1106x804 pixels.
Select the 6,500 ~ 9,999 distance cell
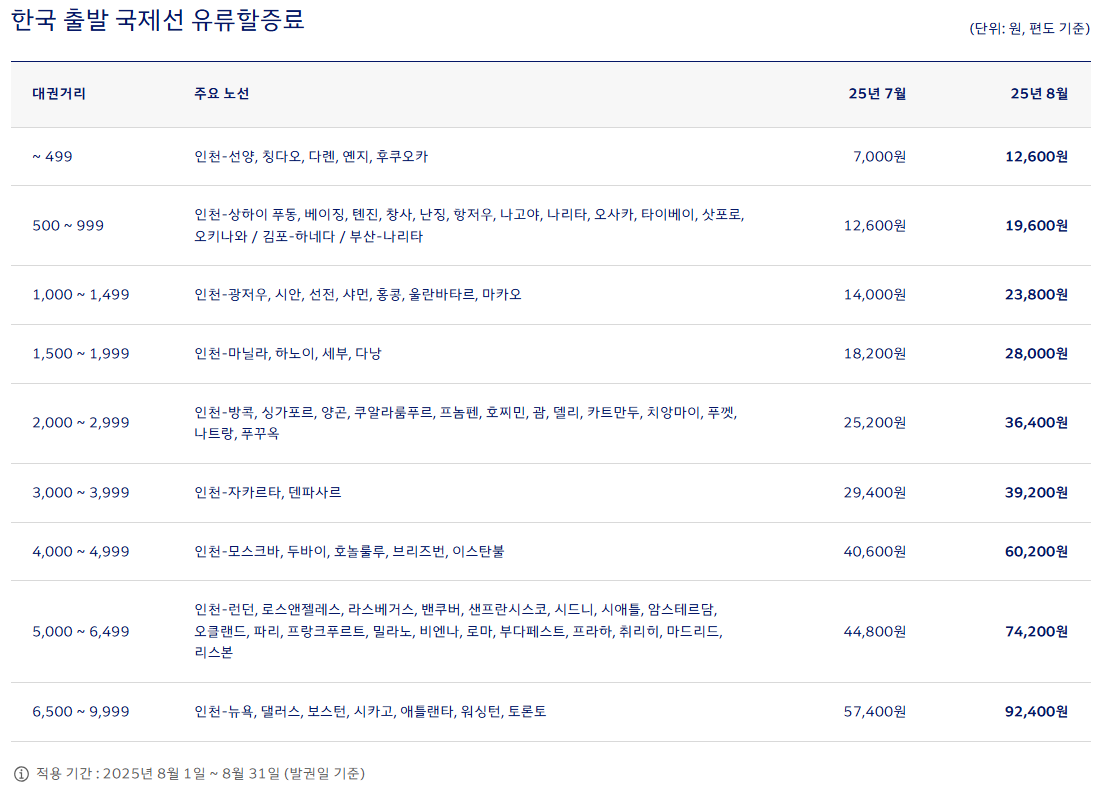point(81,712)
